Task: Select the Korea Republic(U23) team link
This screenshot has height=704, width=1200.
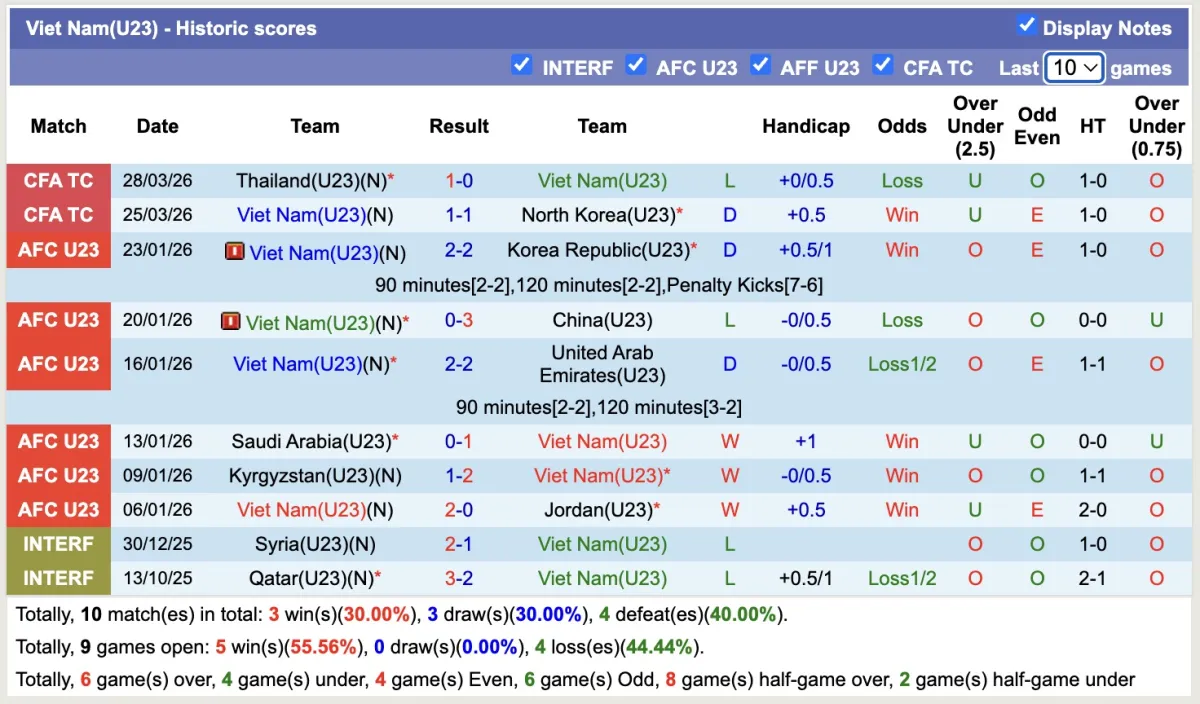Action: (598, 250)
